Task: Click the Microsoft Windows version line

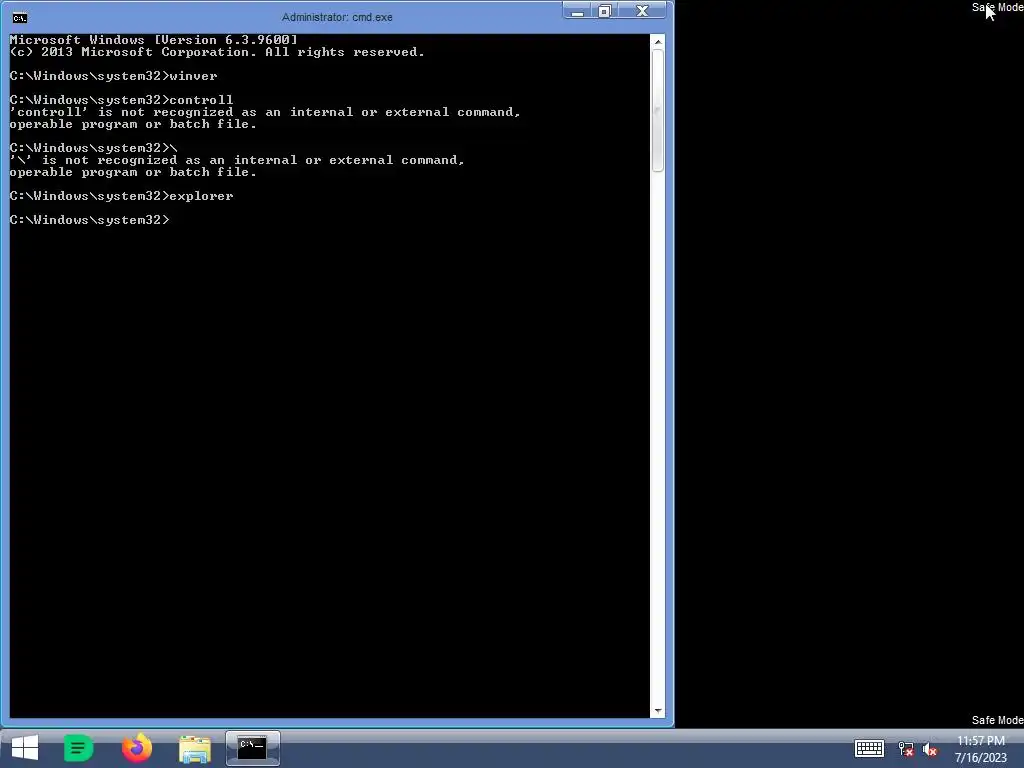Action: [x=153, y=40]
